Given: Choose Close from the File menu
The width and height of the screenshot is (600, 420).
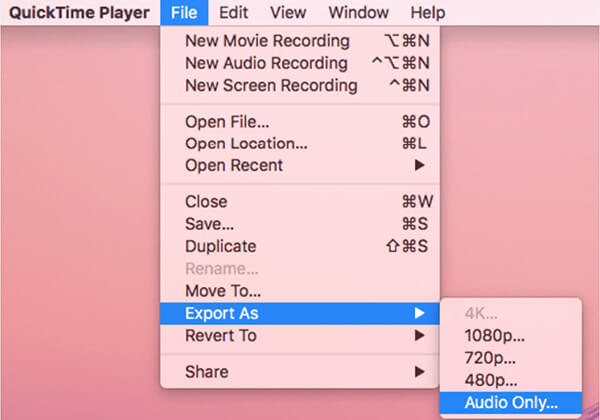Looking at the screenshot, I should pos(300,202).
